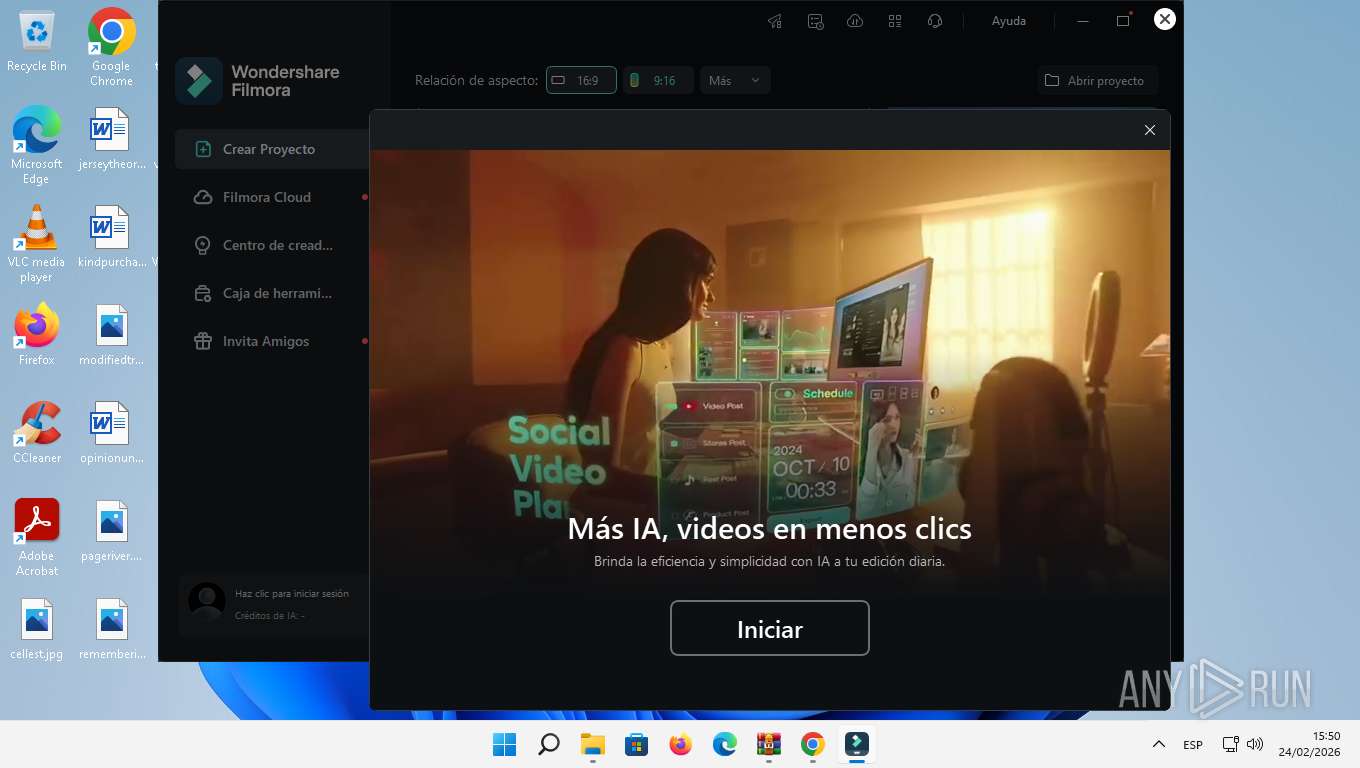This screenshot has height=768, width=1360.
Task: Select the pageriver image file on desktop
Action: tap(111, 531)
